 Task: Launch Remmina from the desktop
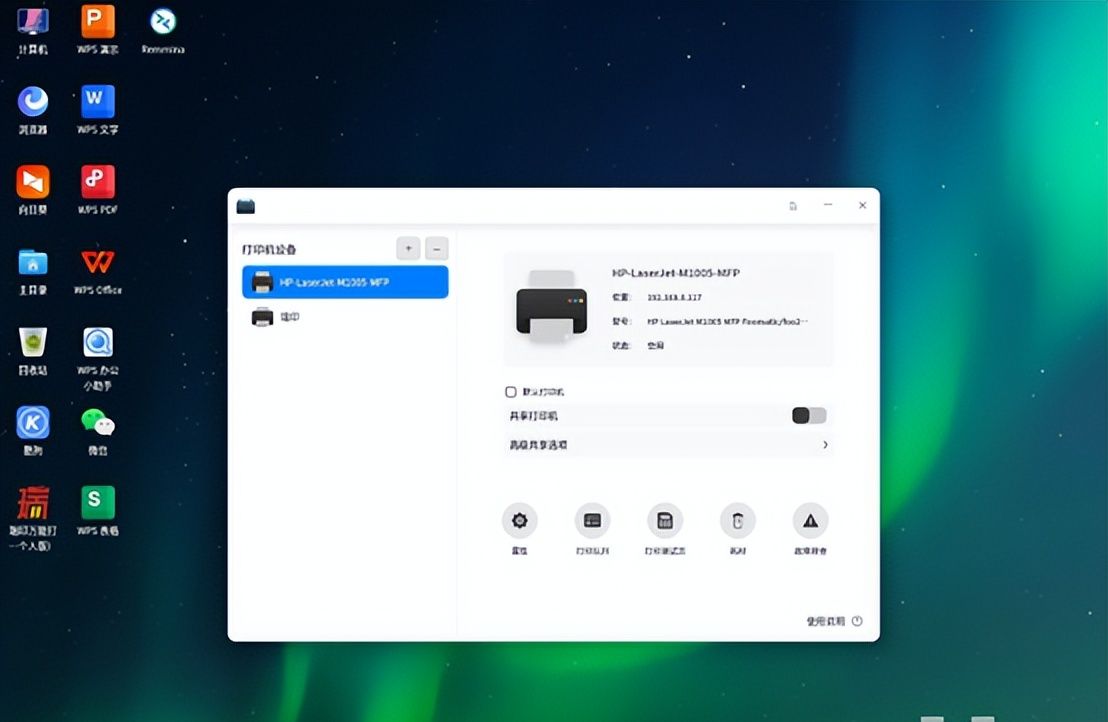162,22
